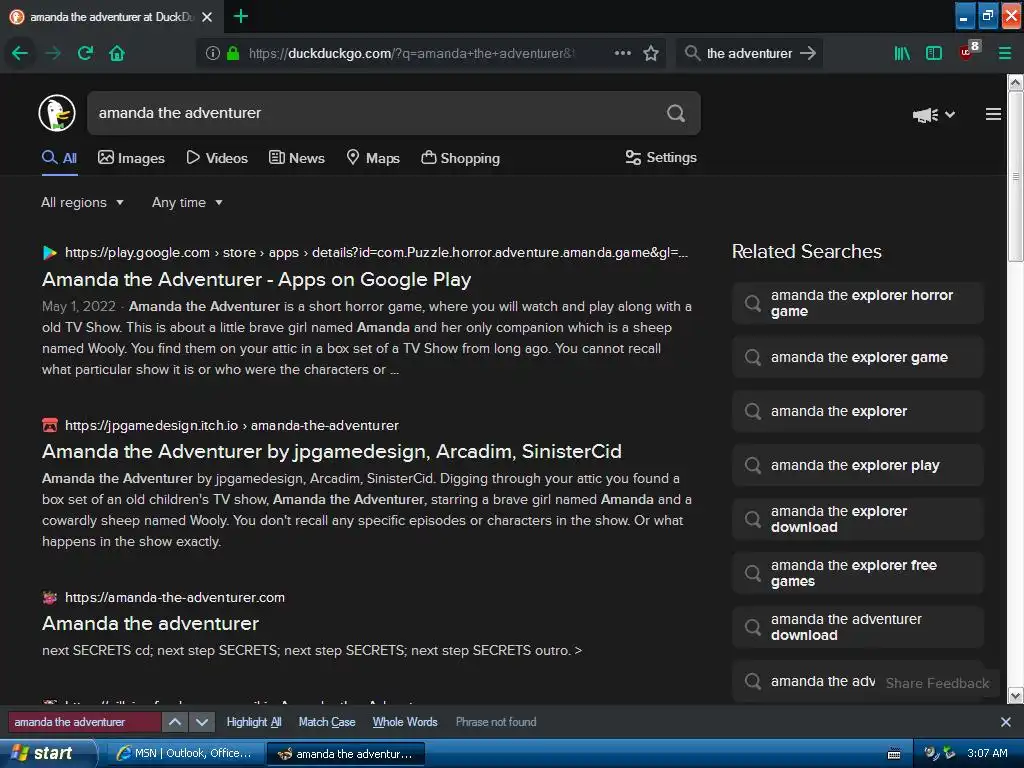Search related 'amanda the explorer download'
Screen dimensions: 1024x768
(x=857, y=519)
